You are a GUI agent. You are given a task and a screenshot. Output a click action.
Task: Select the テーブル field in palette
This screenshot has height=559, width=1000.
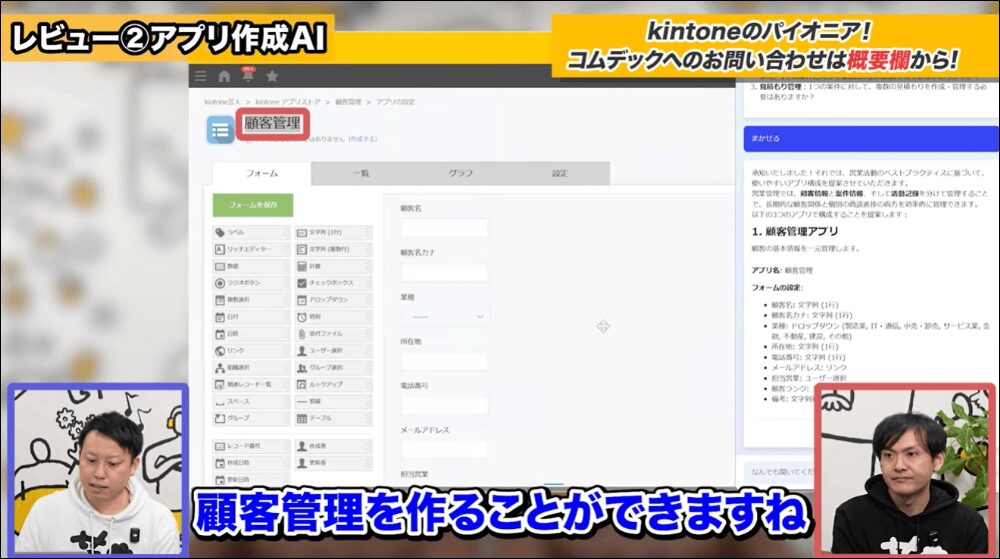[333, 418]
